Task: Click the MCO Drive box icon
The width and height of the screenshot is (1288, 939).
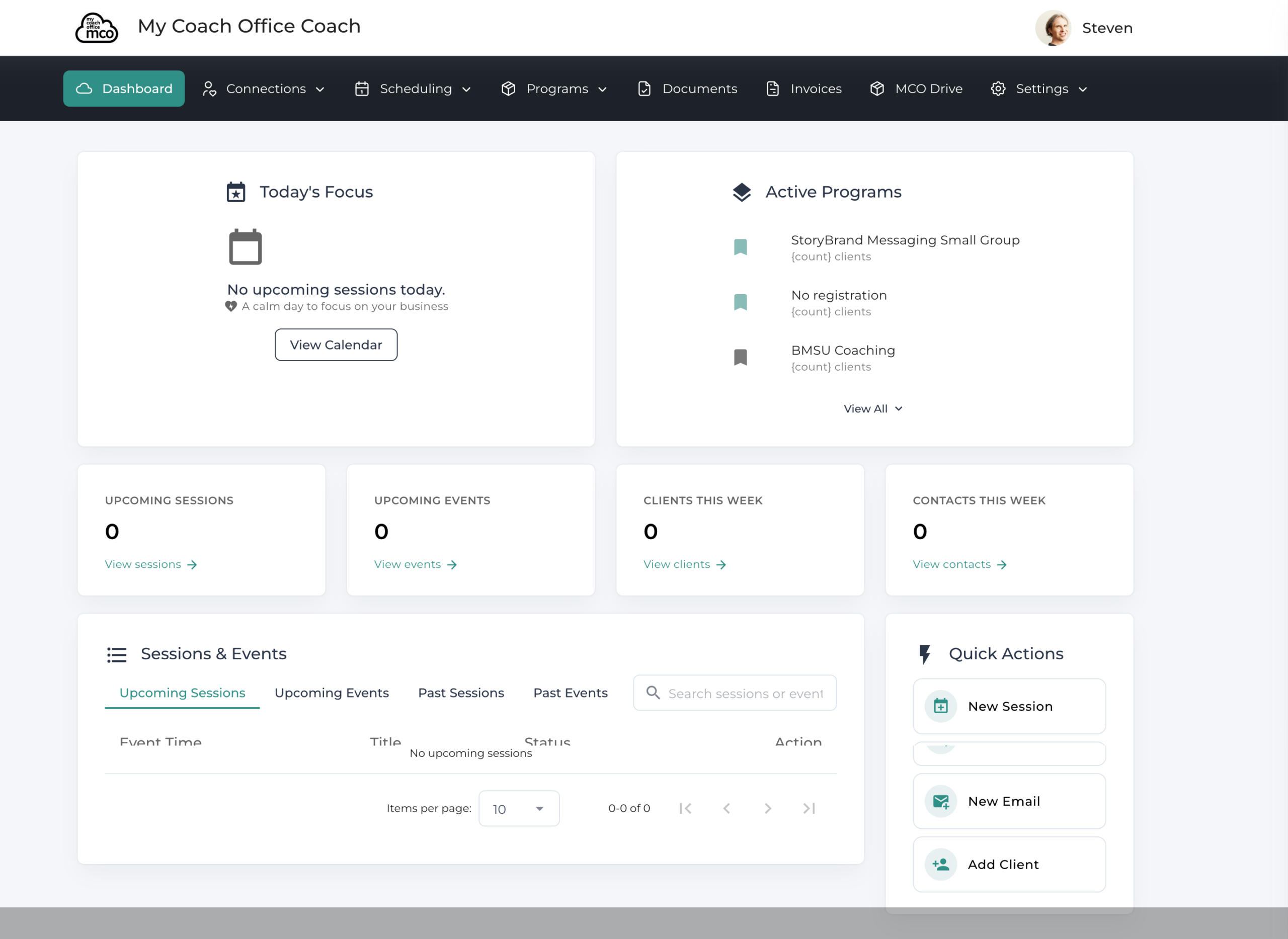Action: [877, 89]
